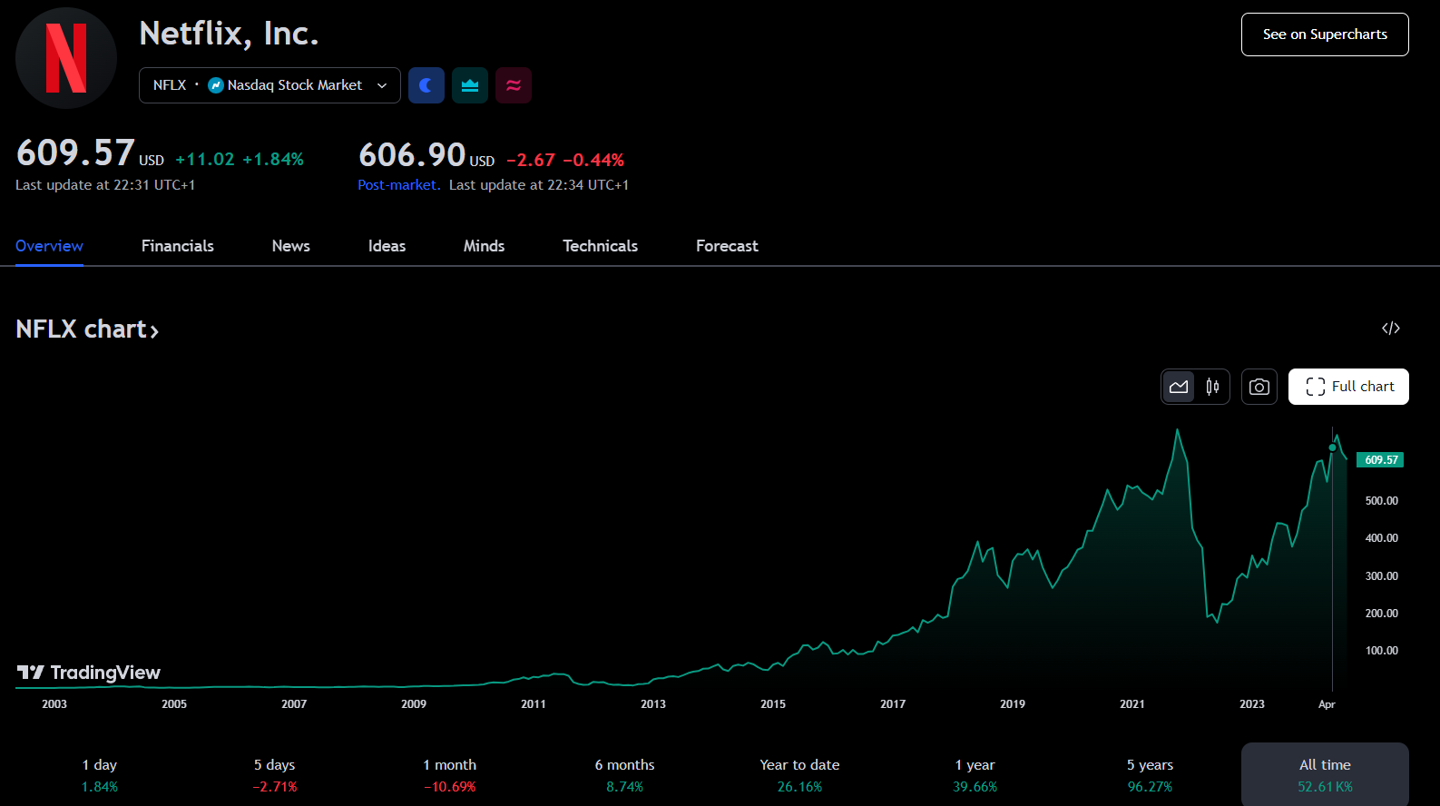Image resolution: width=1440 pixels, height=806 pixels.
Task: Select the 1 month range
Action: point(449,775)
